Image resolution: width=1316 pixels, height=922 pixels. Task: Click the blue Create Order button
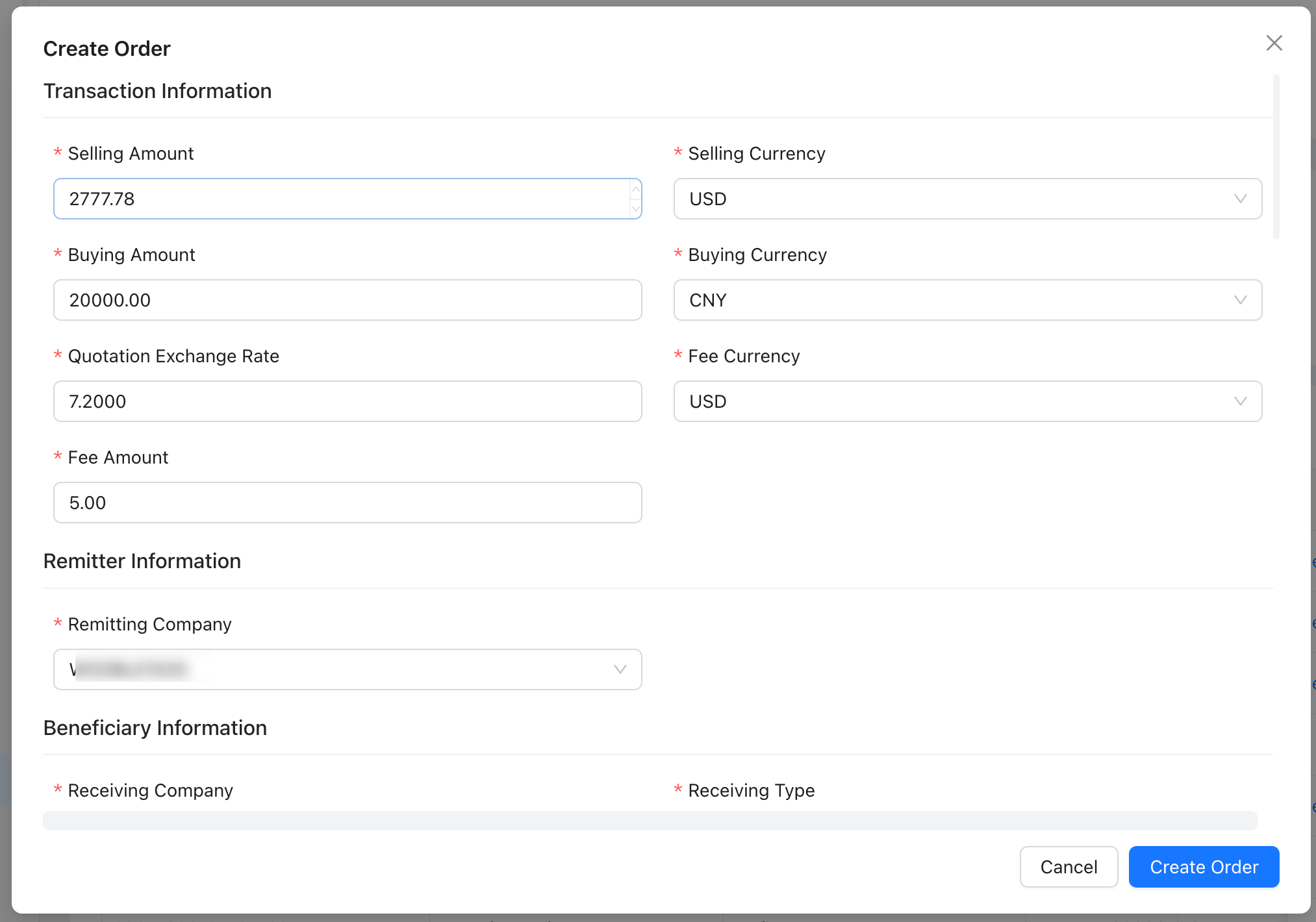pyautogui.click(x=1204, y=867)
